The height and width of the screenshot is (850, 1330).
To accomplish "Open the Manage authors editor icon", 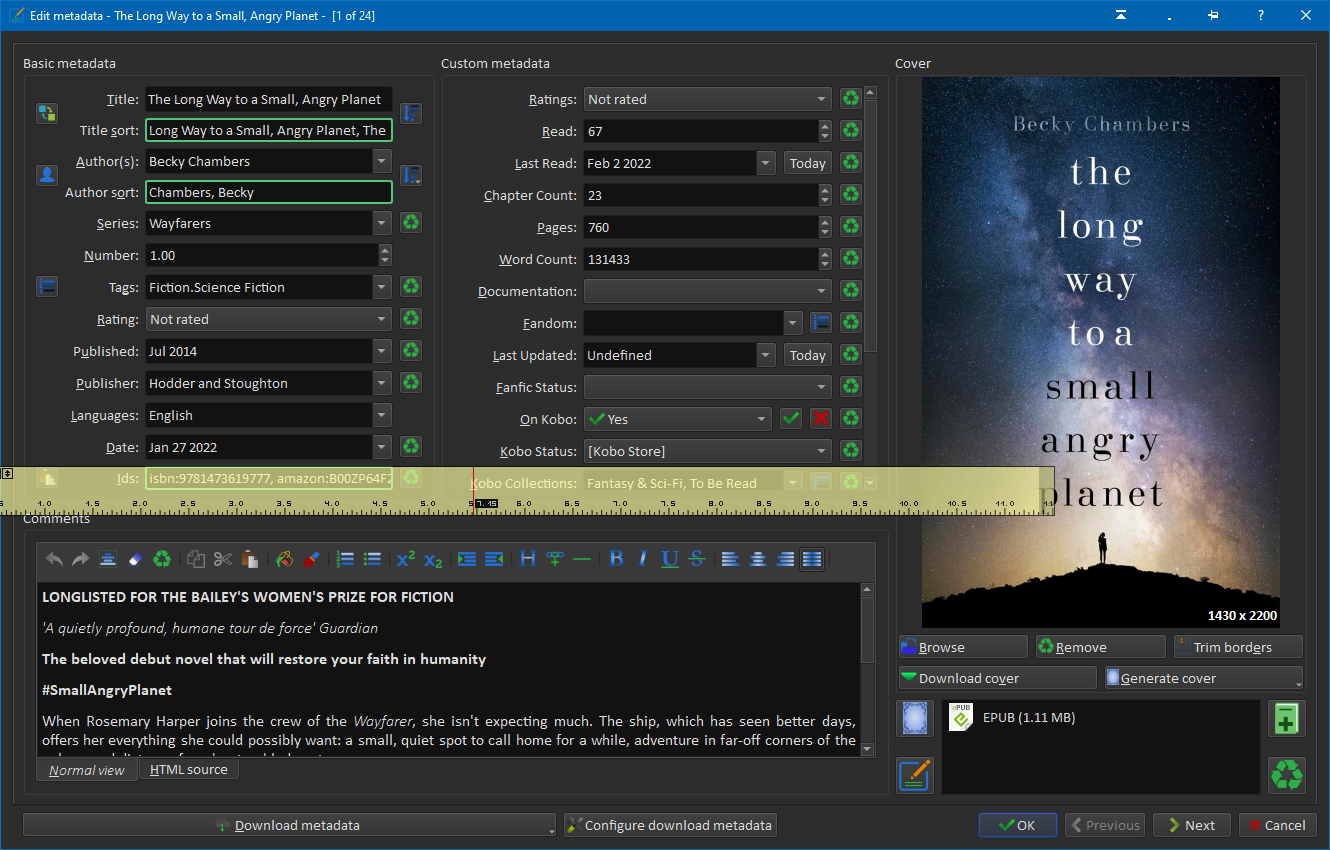I will [46, 175].
